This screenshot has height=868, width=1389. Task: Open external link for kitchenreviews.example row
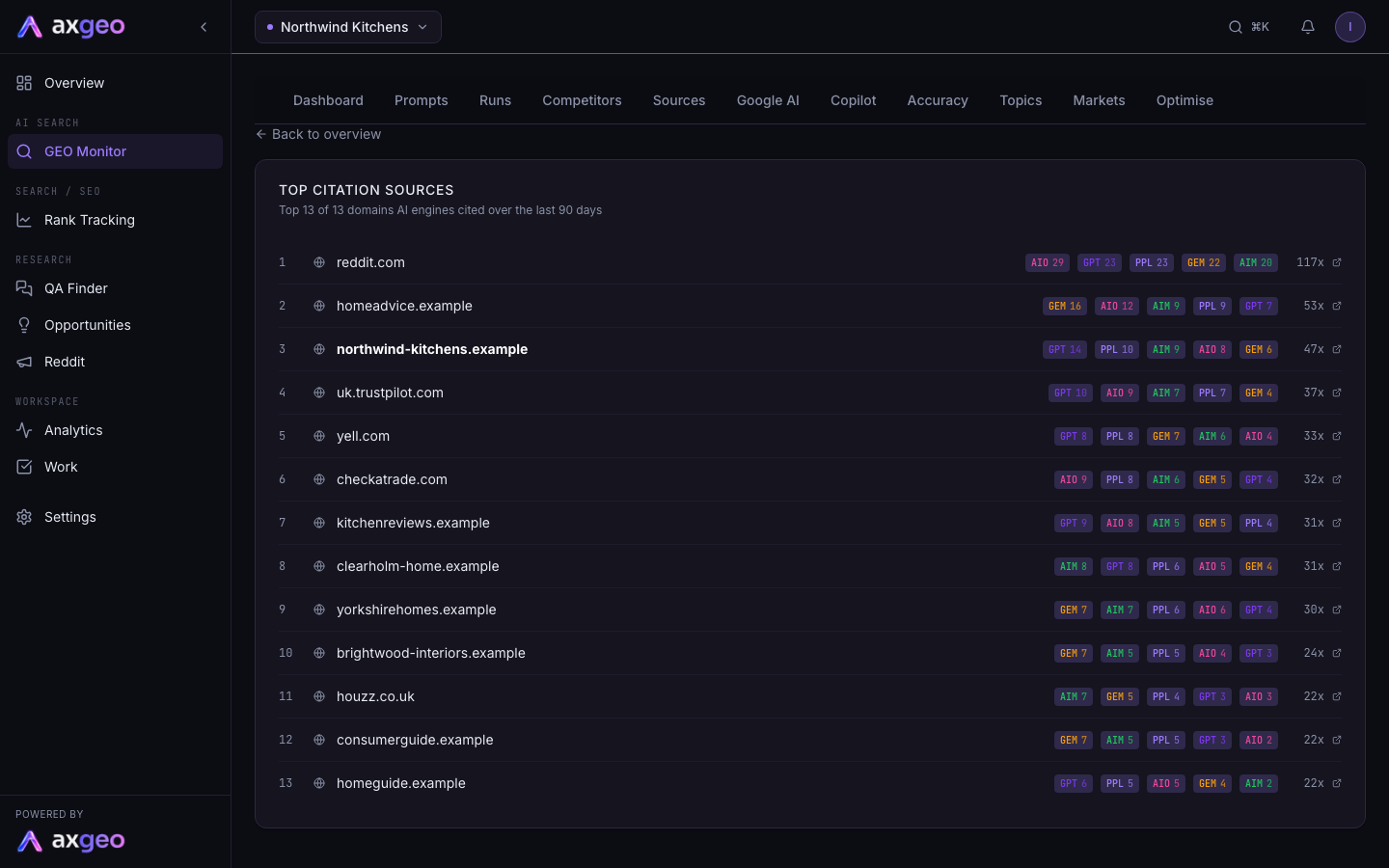coord(1337,523)
